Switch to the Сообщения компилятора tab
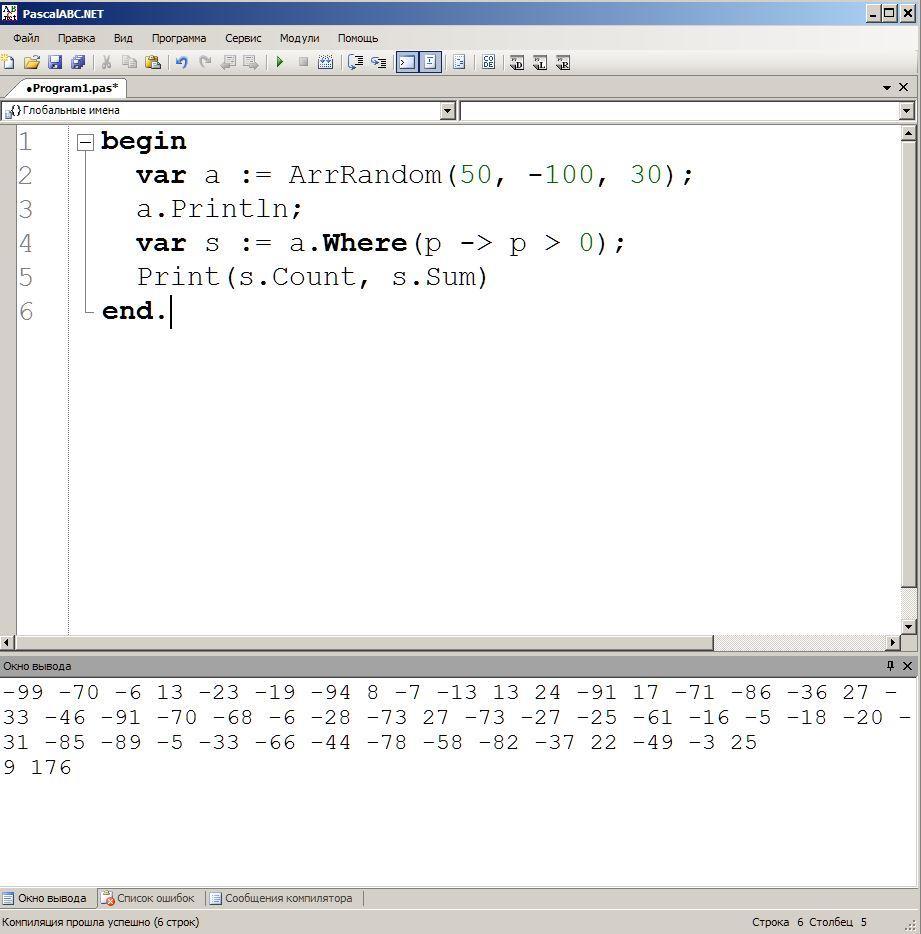 [x=281, y=898]
